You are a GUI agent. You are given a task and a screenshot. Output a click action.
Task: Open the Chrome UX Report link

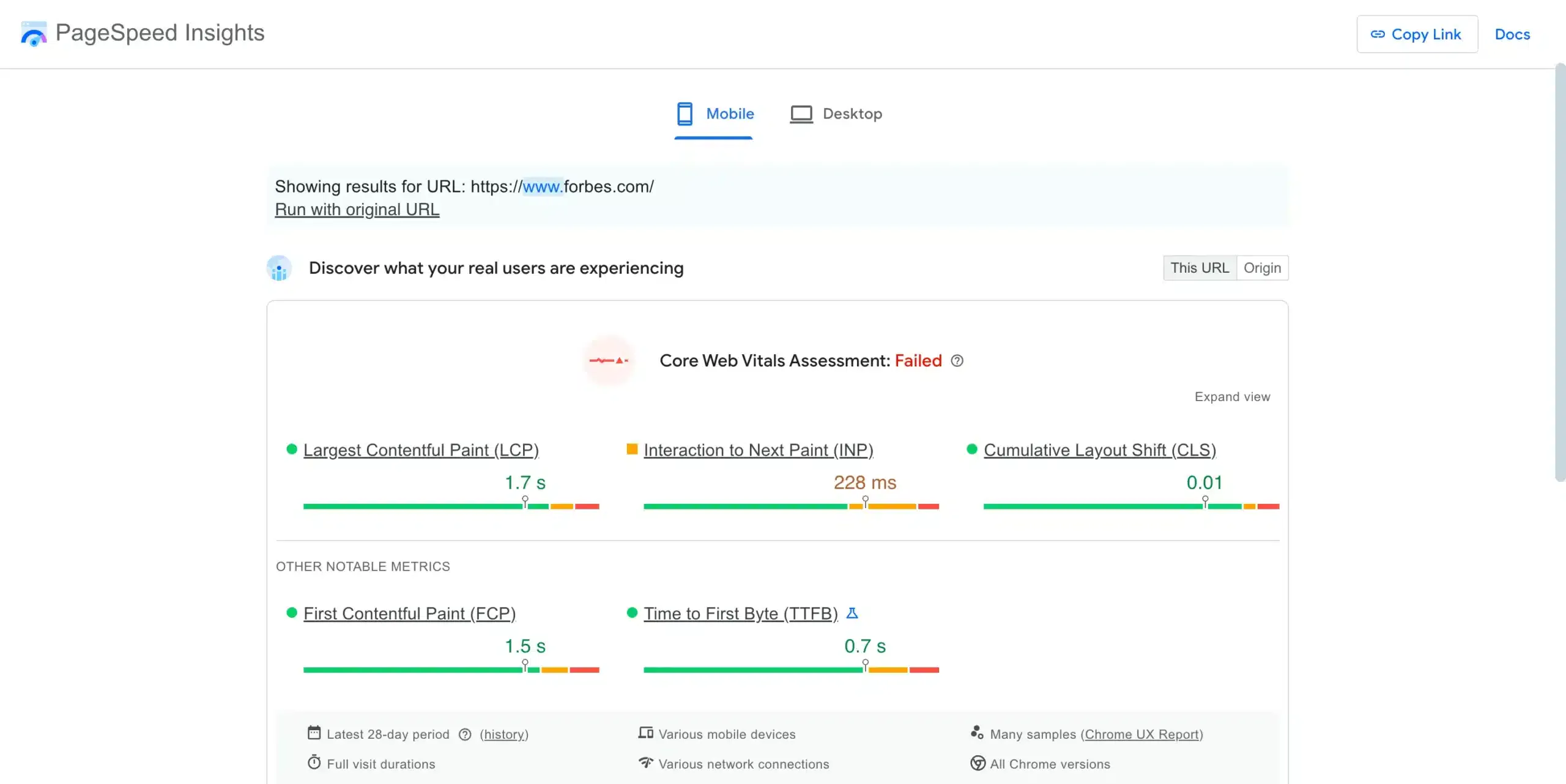(1143, 734)
